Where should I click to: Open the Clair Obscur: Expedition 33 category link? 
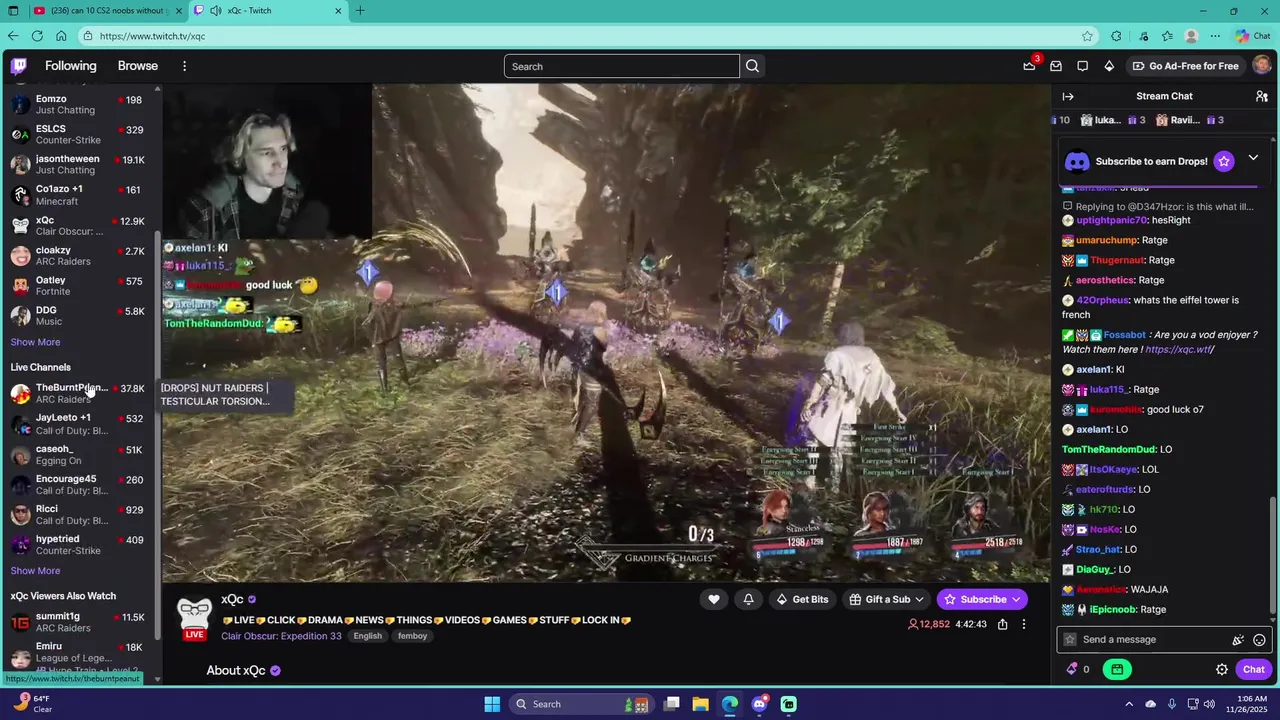(281, 636)
